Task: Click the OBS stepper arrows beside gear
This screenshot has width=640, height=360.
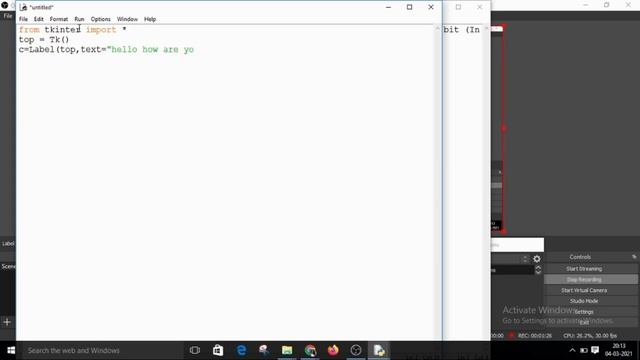Action: click(x=525, y=259)
